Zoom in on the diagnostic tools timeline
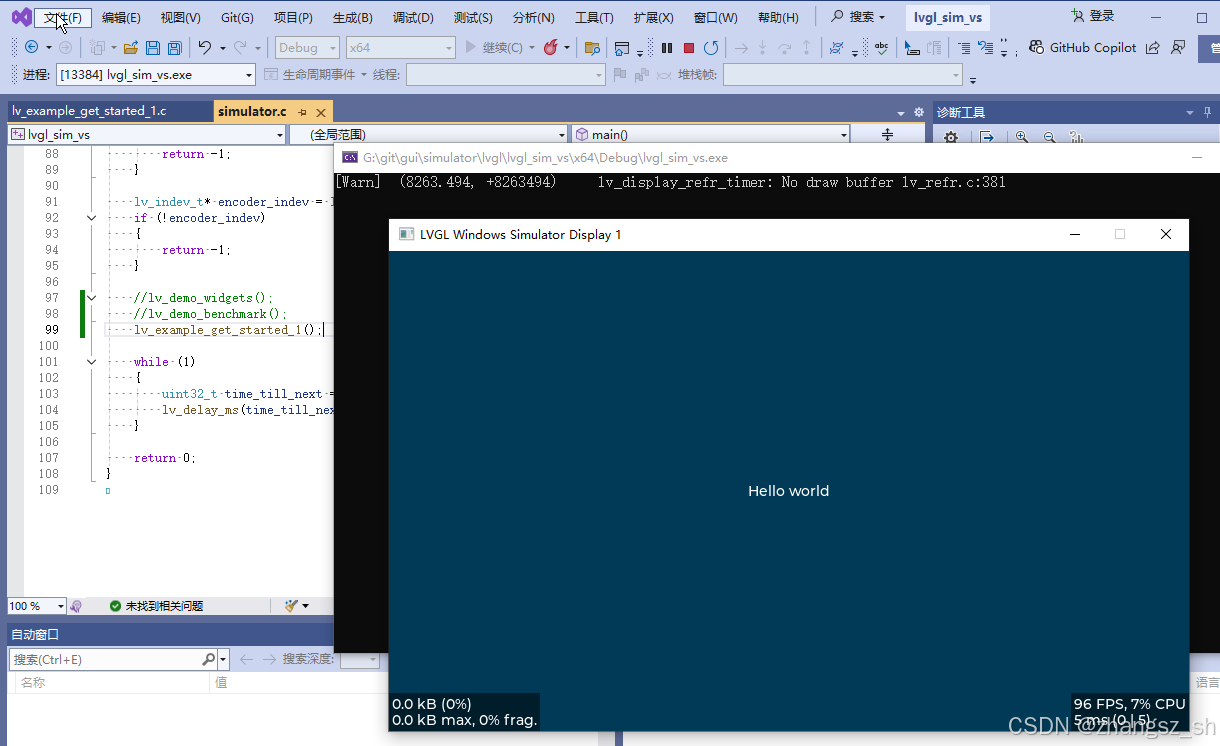This screenshot has width=1220, height=746. [x=1022, y=138]
